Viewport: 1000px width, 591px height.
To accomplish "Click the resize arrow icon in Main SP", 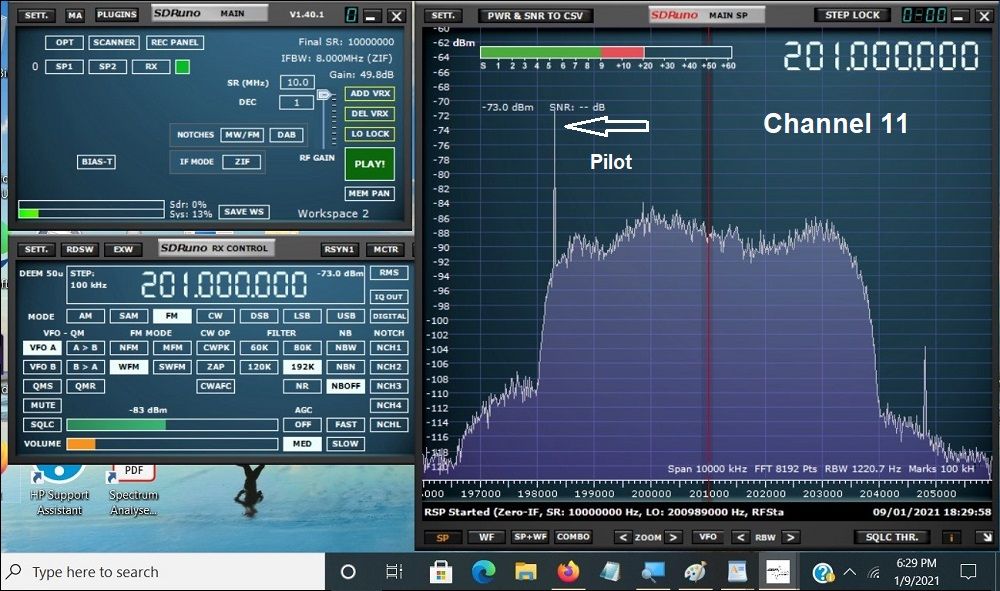I will [x=985, y=537].
